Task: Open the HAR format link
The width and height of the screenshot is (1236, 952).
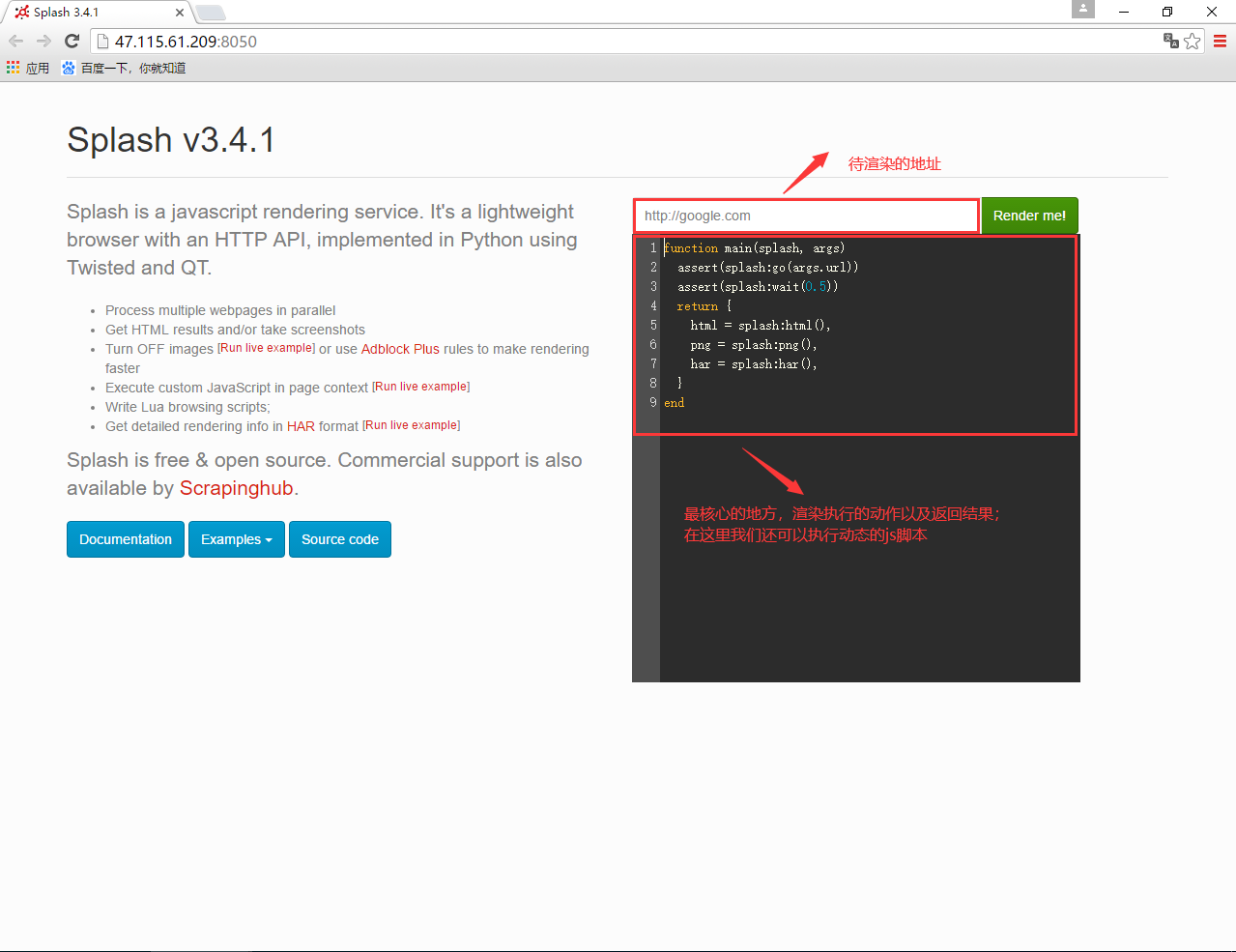Action: (301, 426)
